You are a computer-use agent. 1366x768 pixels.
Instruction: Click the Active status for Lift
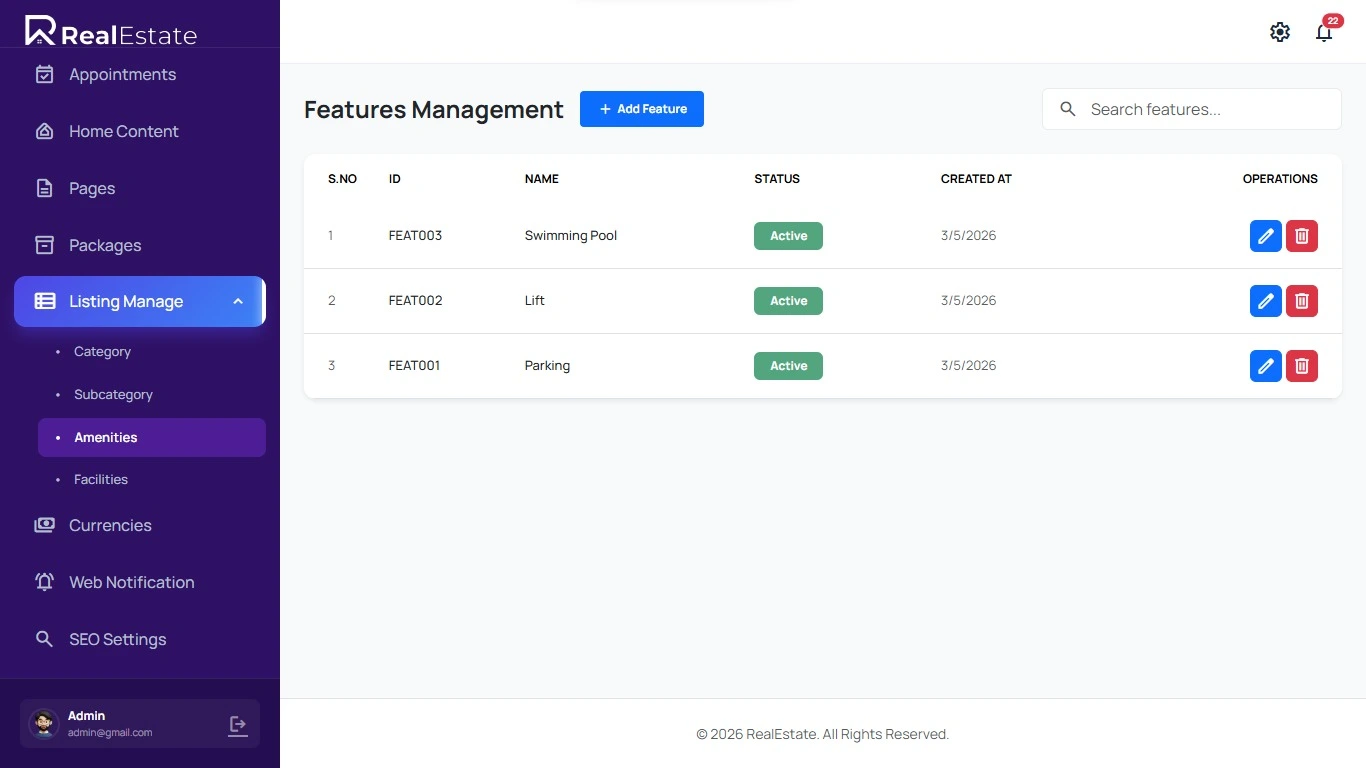tap(788, 301)
